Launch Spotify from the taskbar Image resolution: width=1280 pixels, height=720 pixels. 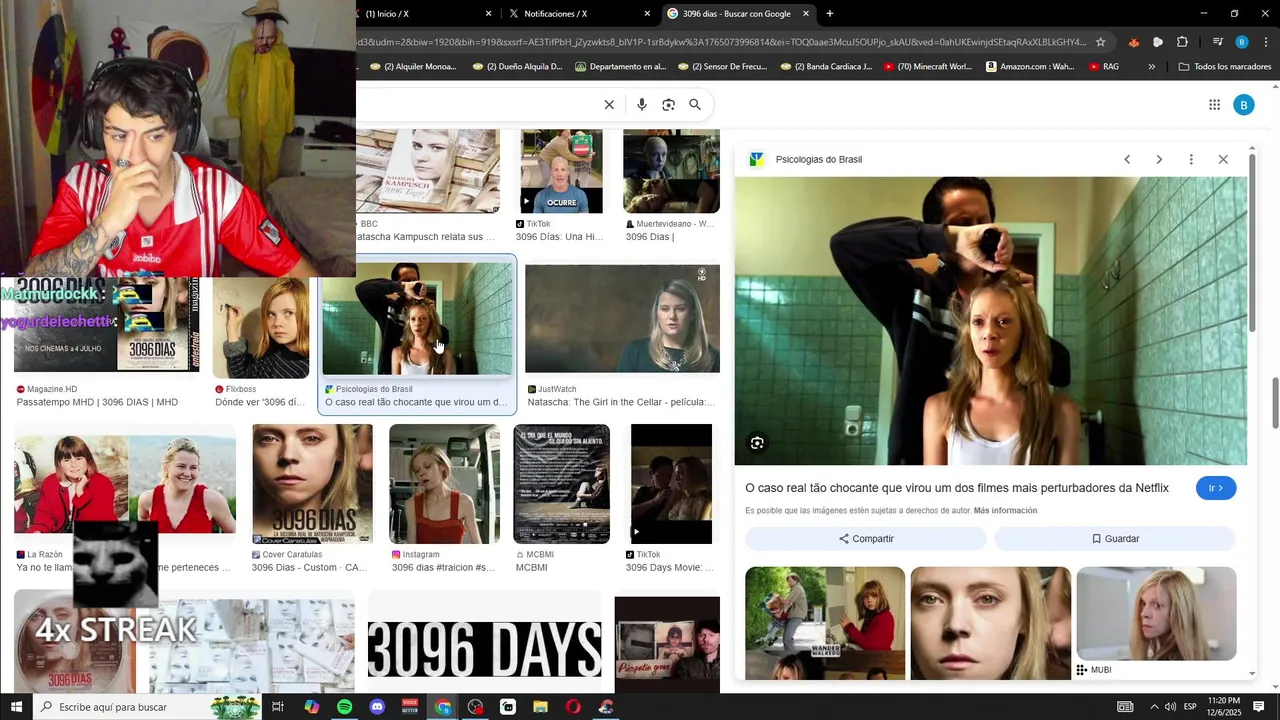click(x=344, y=707)
